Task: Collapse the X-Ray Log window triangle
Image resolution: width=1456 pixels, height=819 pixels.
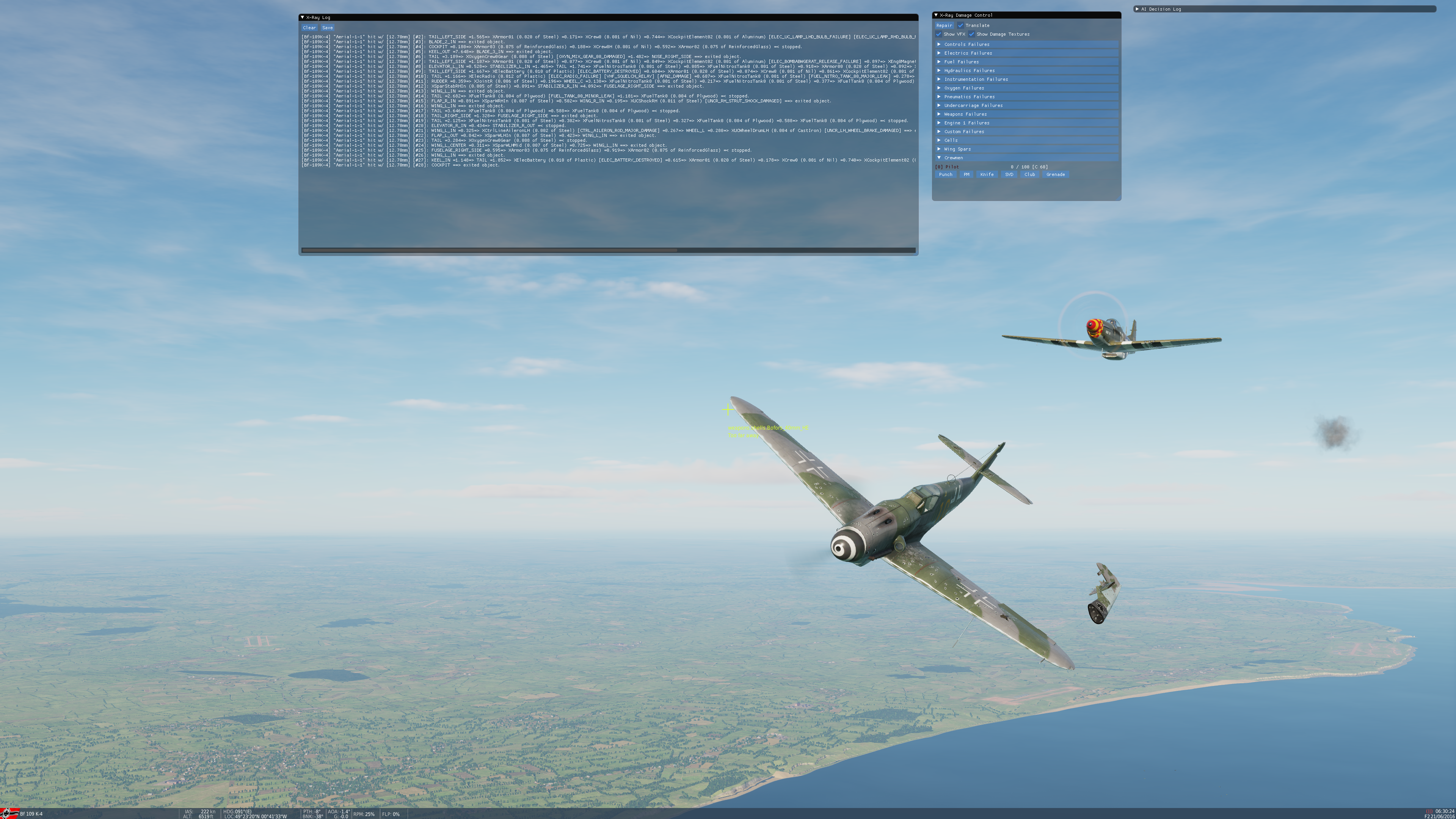Action: 303,17
